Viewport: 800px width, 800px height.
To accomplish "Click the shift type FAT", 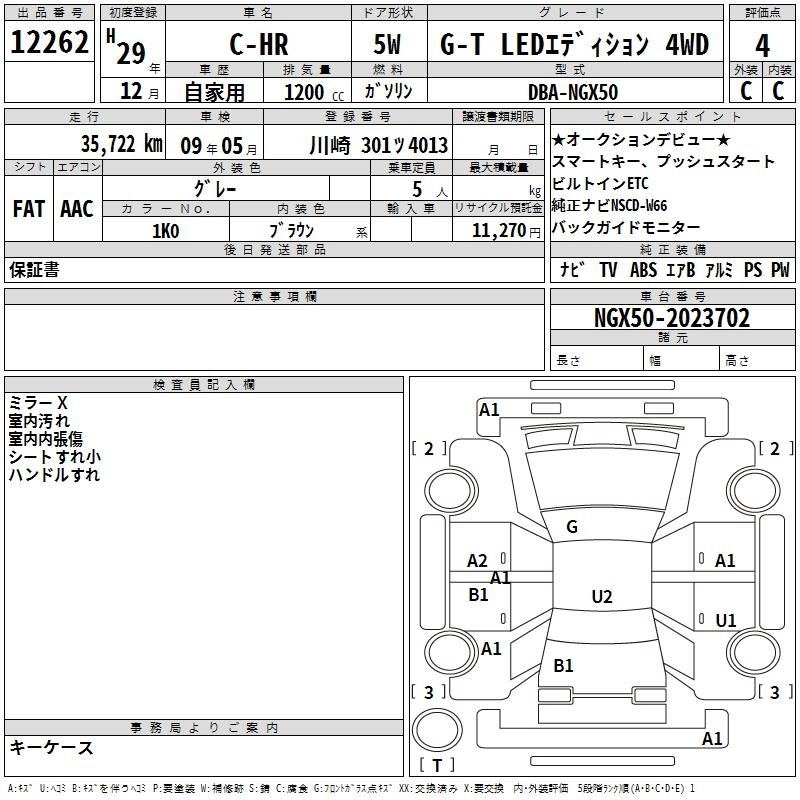I will 29,209.
